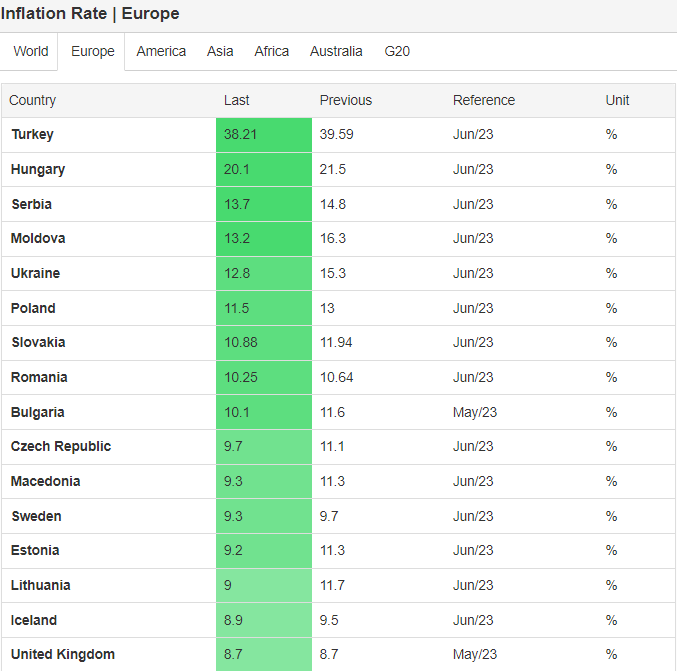This screenshot has height=671, width=677.
Task: Click the Reference column header
Action: 483,100
